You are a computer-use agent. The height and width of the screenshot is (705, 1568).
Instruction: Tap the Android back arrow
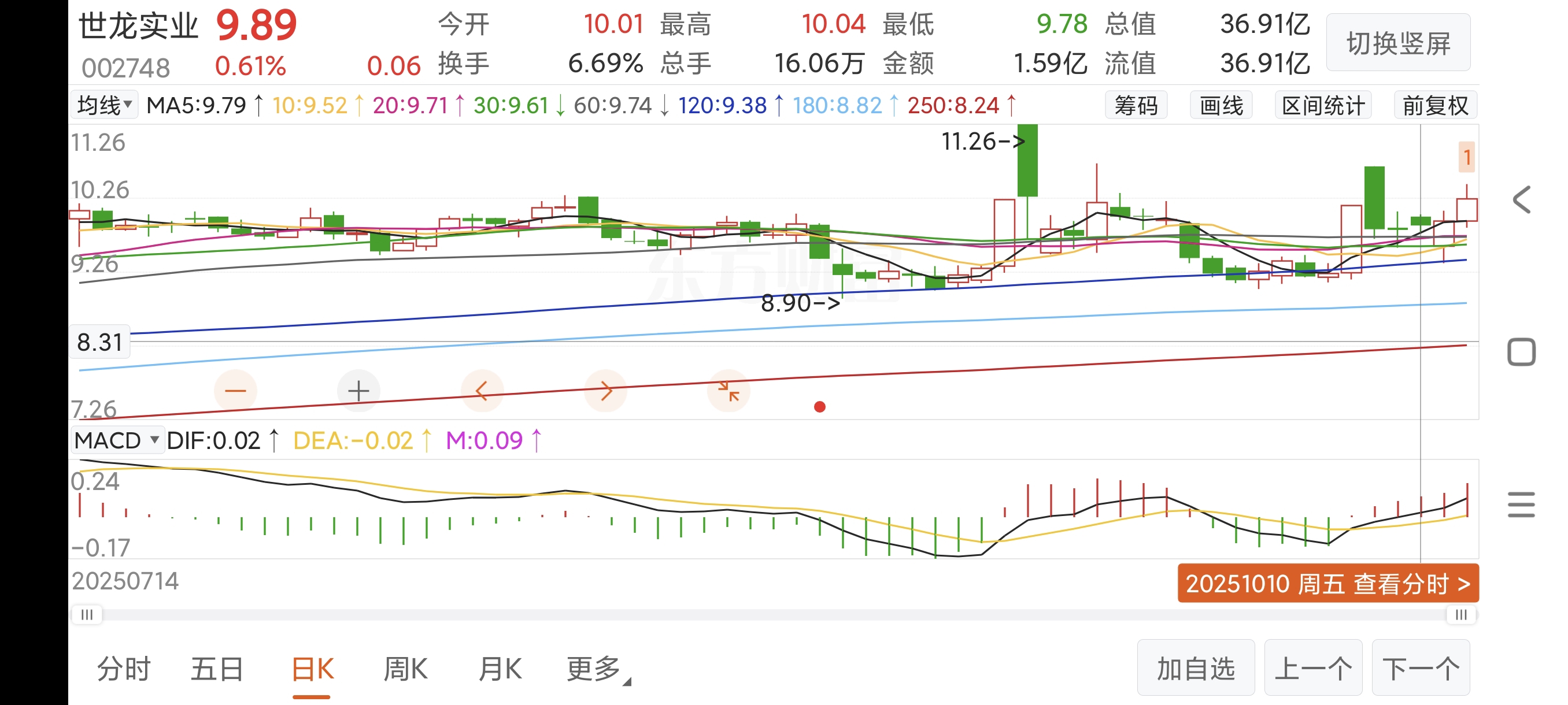(1521, 199)
